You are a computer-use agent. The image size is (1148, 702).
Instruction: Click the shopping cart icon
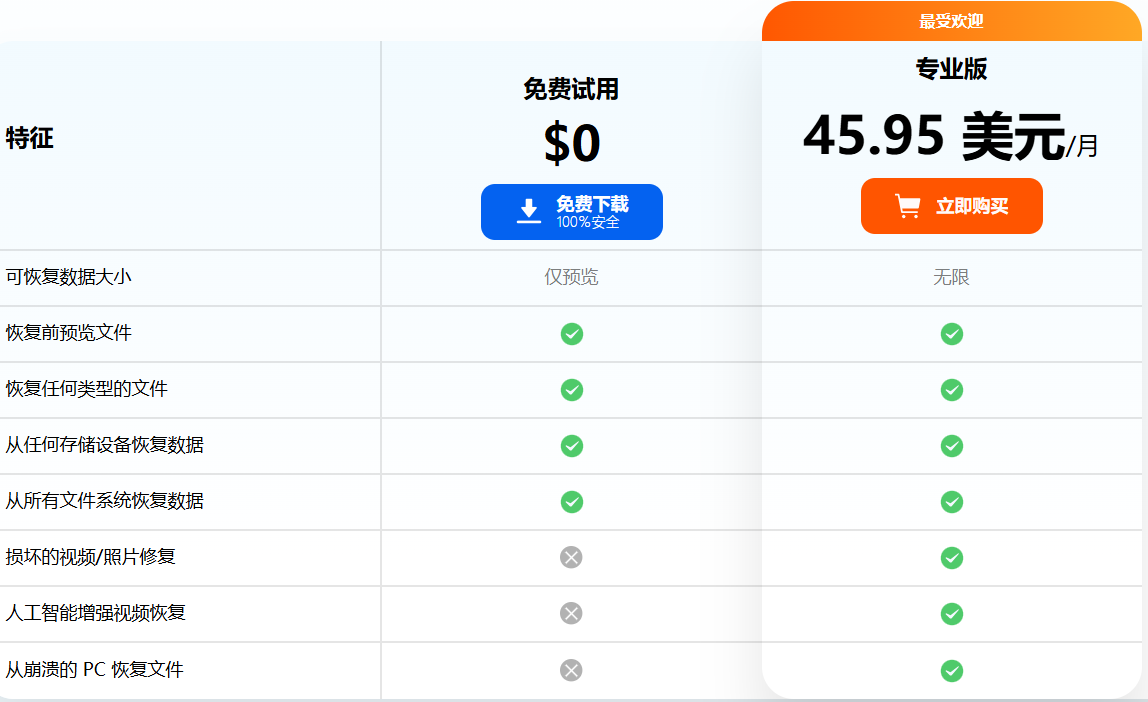click(907, 206)
